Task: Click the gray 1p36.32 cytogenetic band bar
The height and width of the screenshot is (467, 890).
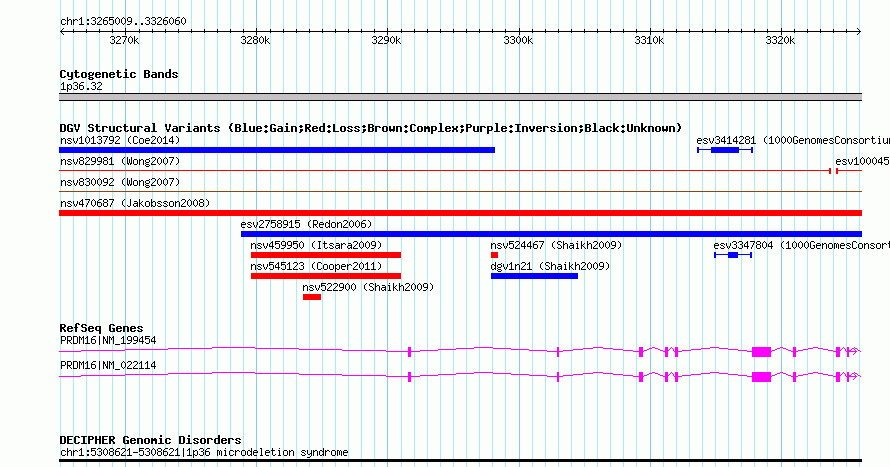Action: pos(460,97)
